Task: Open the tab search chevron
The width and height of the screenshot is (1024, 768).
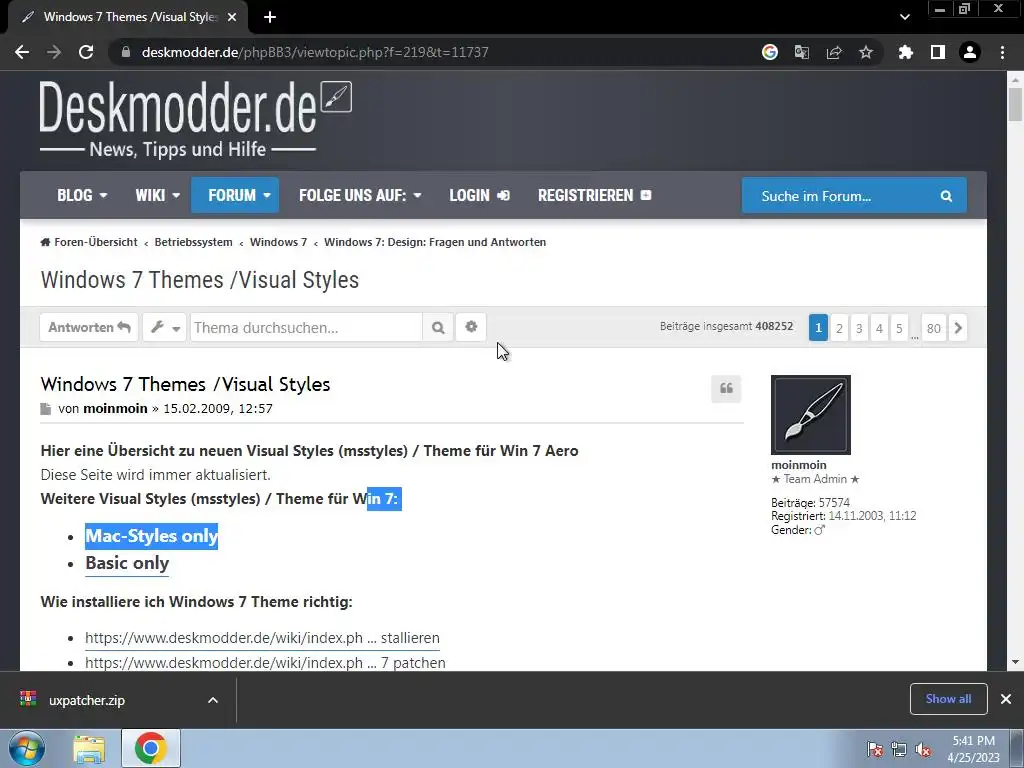Action: 904,17
